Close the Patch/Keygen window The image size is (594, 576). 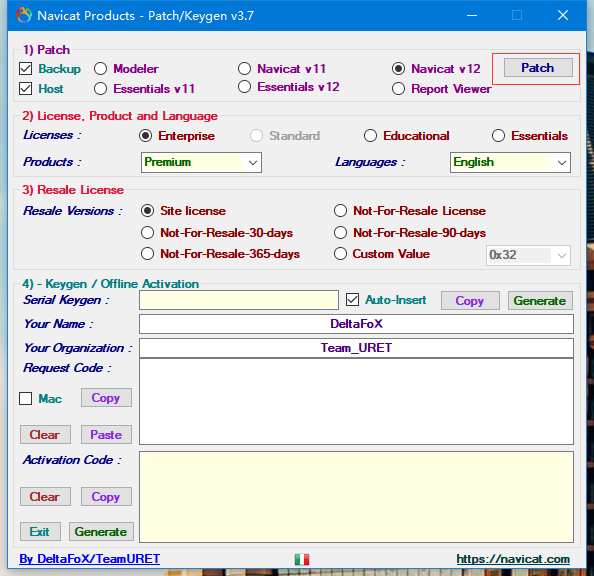tap(563, 16)
